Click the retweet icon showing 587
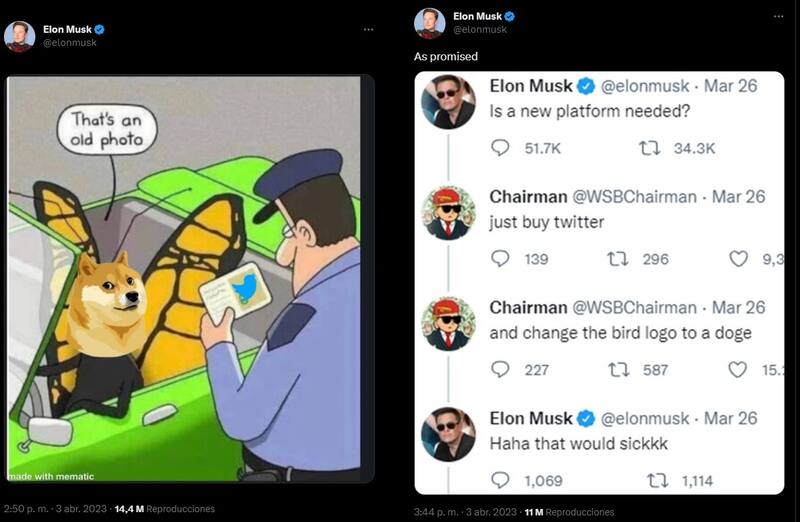 click(618, 370)
